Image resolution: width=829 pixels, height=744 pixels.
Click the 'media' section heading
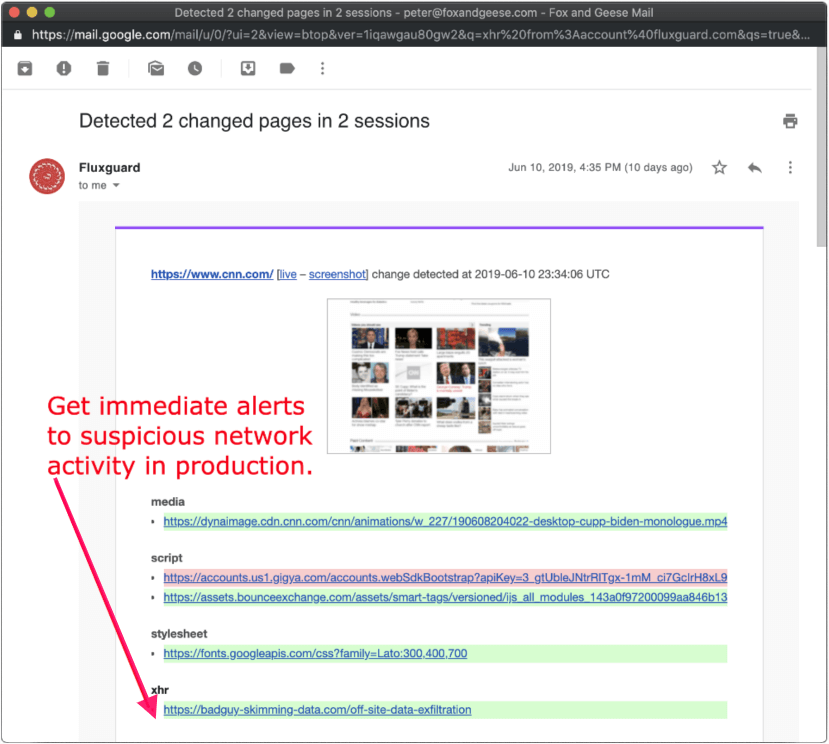168,502
